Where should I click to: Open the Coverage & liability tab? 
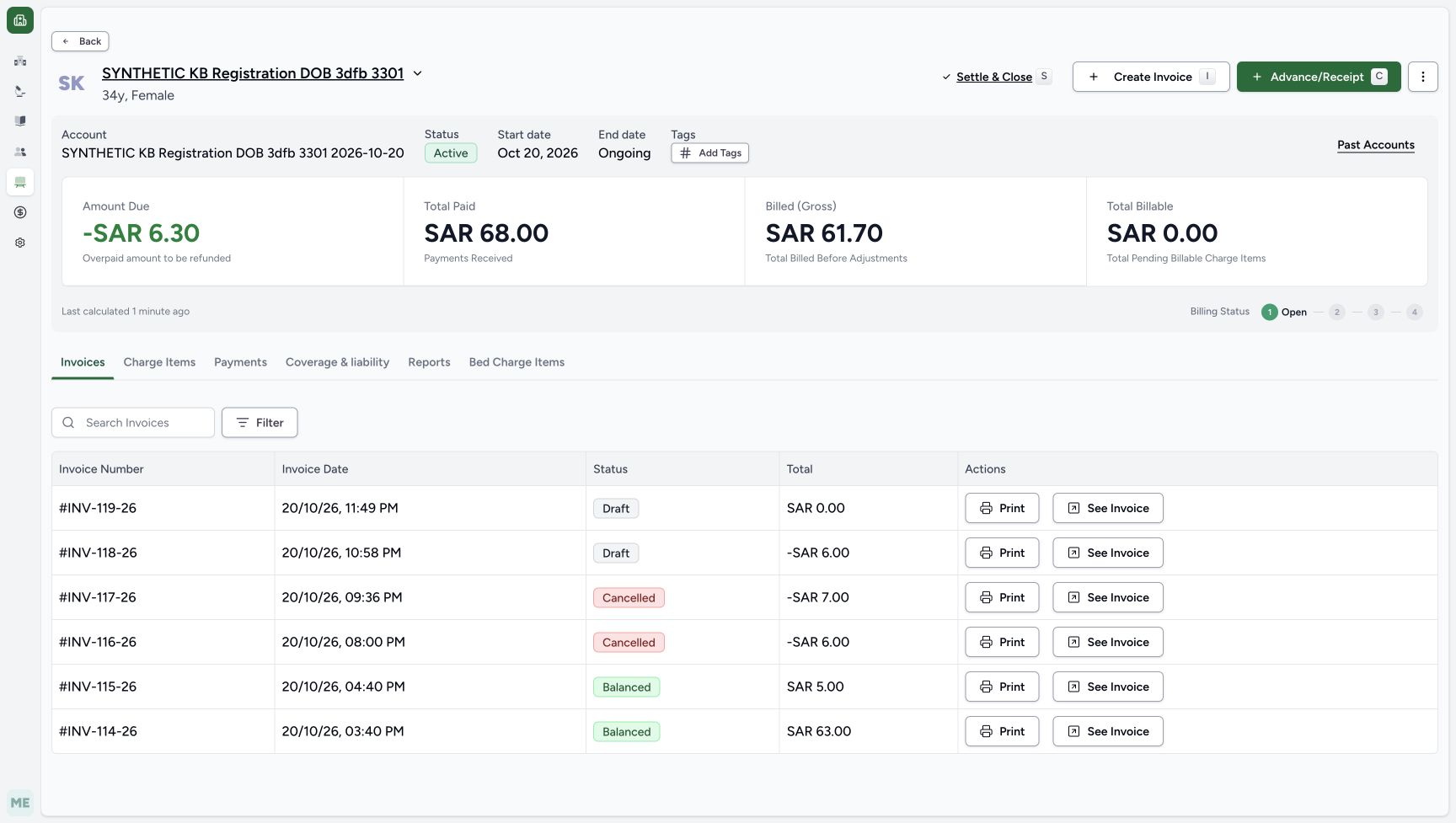point(337,362)
